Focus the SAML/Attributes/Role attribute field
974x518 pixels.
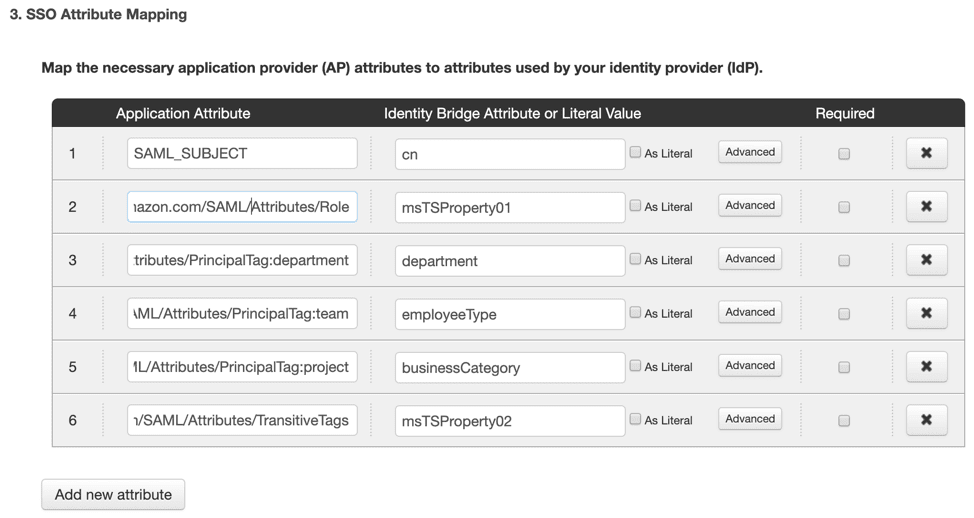242,207
